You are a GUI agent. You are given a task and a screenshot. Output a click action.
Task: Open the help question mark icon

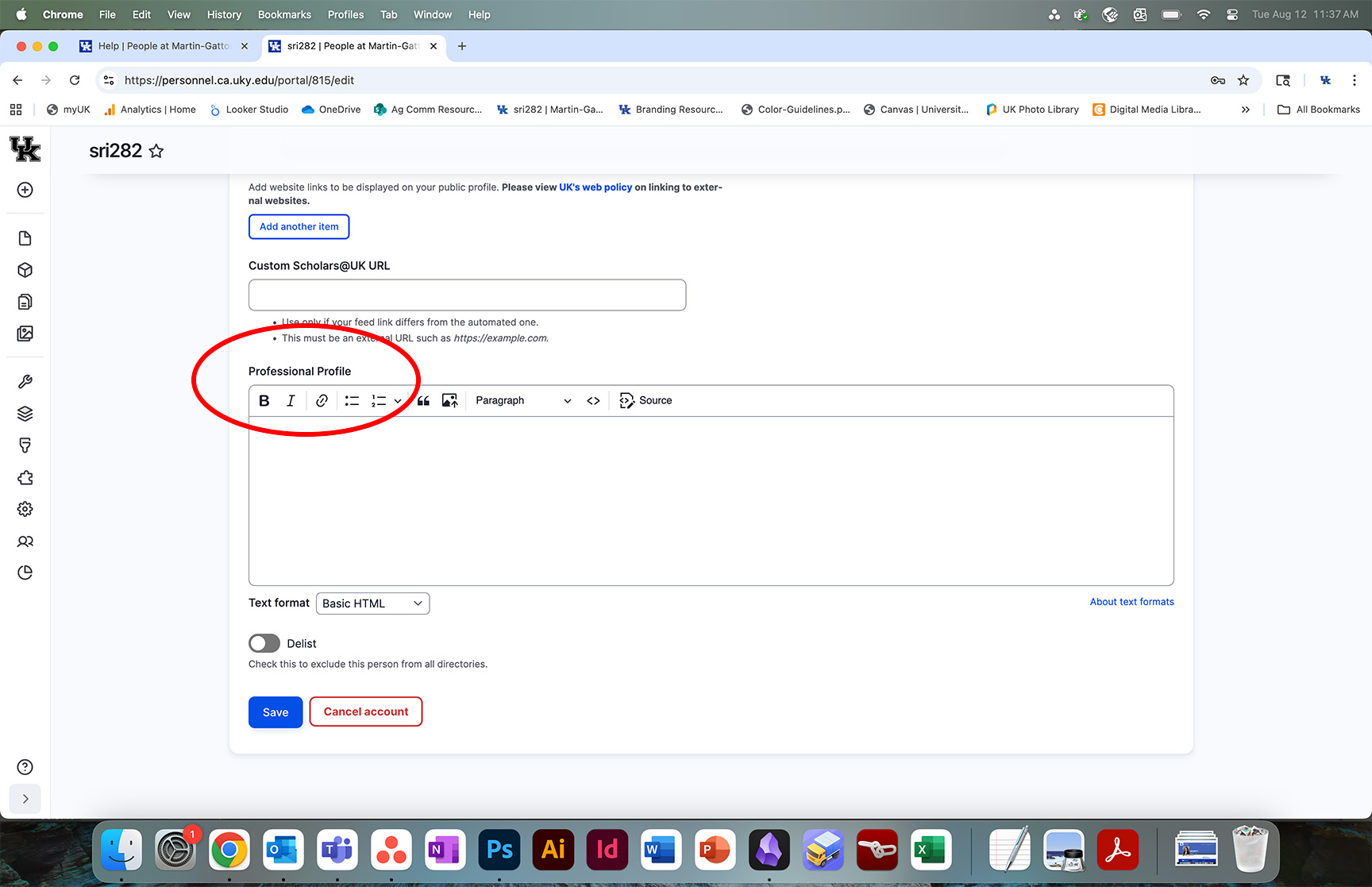click(x=25, y=767)
